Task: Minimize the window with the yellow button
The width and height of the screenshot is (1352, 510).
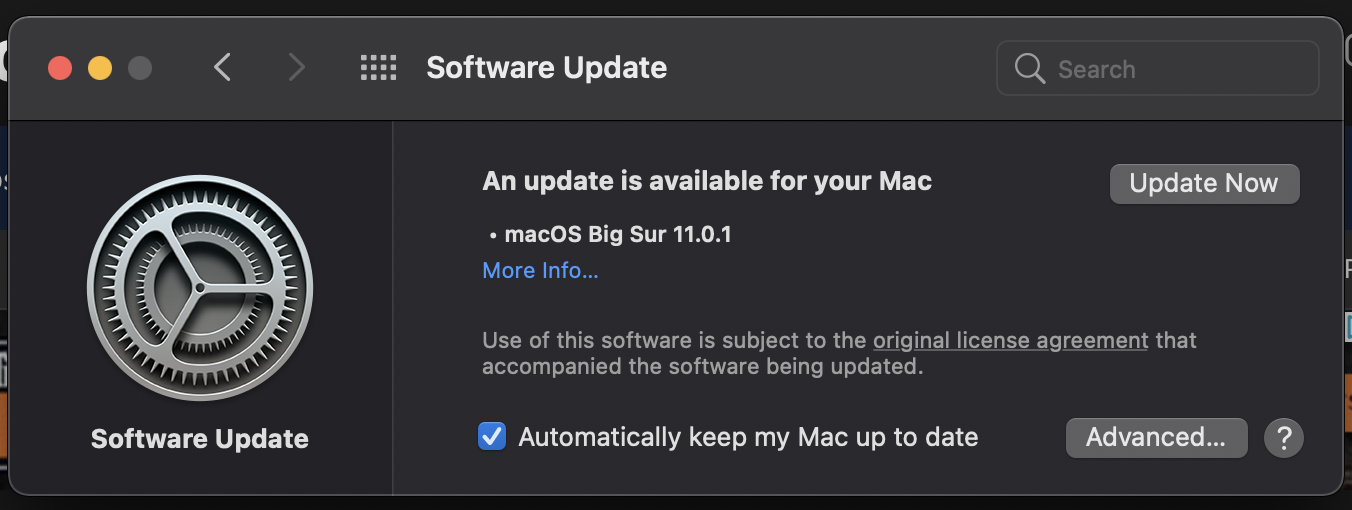Action: [100, 68]
